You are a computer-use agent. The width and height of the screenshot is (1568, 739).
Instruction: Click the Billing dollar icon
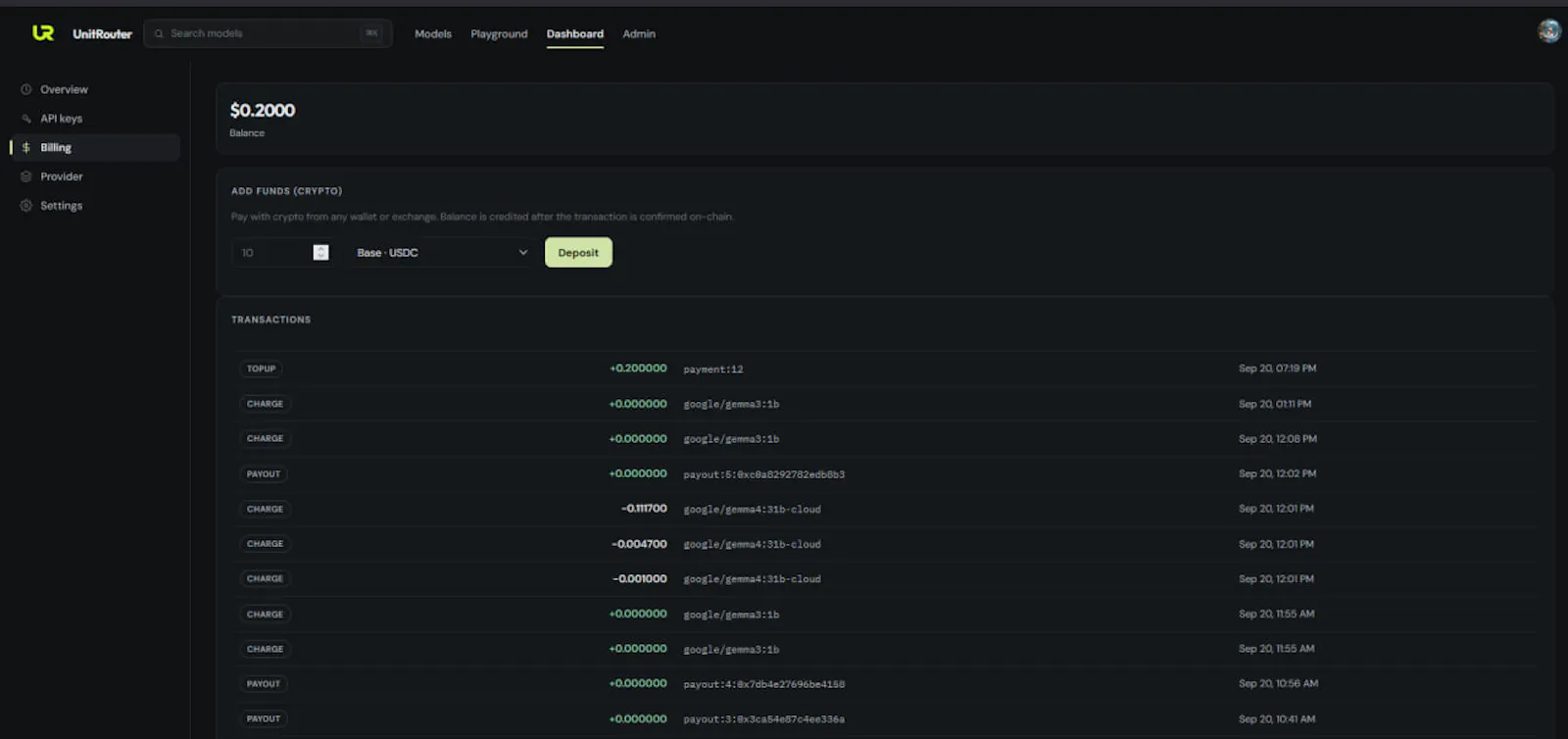(26, 148)
